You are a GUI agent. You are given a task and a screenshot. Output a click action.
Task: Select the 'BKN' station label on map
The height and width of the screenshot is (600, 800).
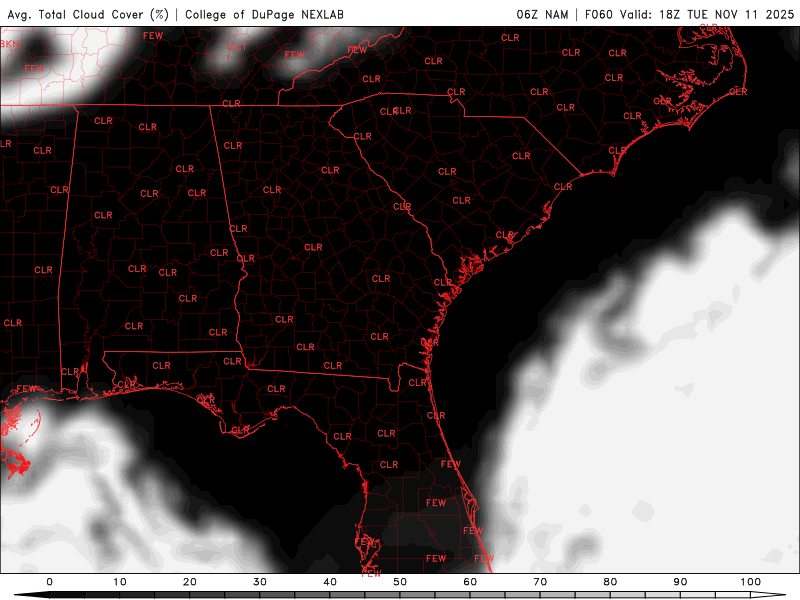coord(9,44)
